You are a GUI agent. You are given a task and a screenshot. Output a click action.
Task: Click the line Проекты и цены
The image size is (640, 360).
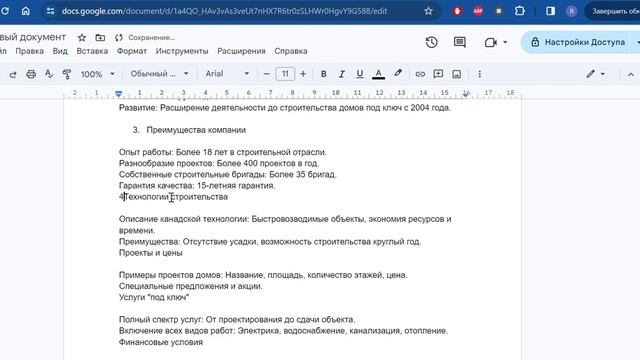[x=151, y=253]
